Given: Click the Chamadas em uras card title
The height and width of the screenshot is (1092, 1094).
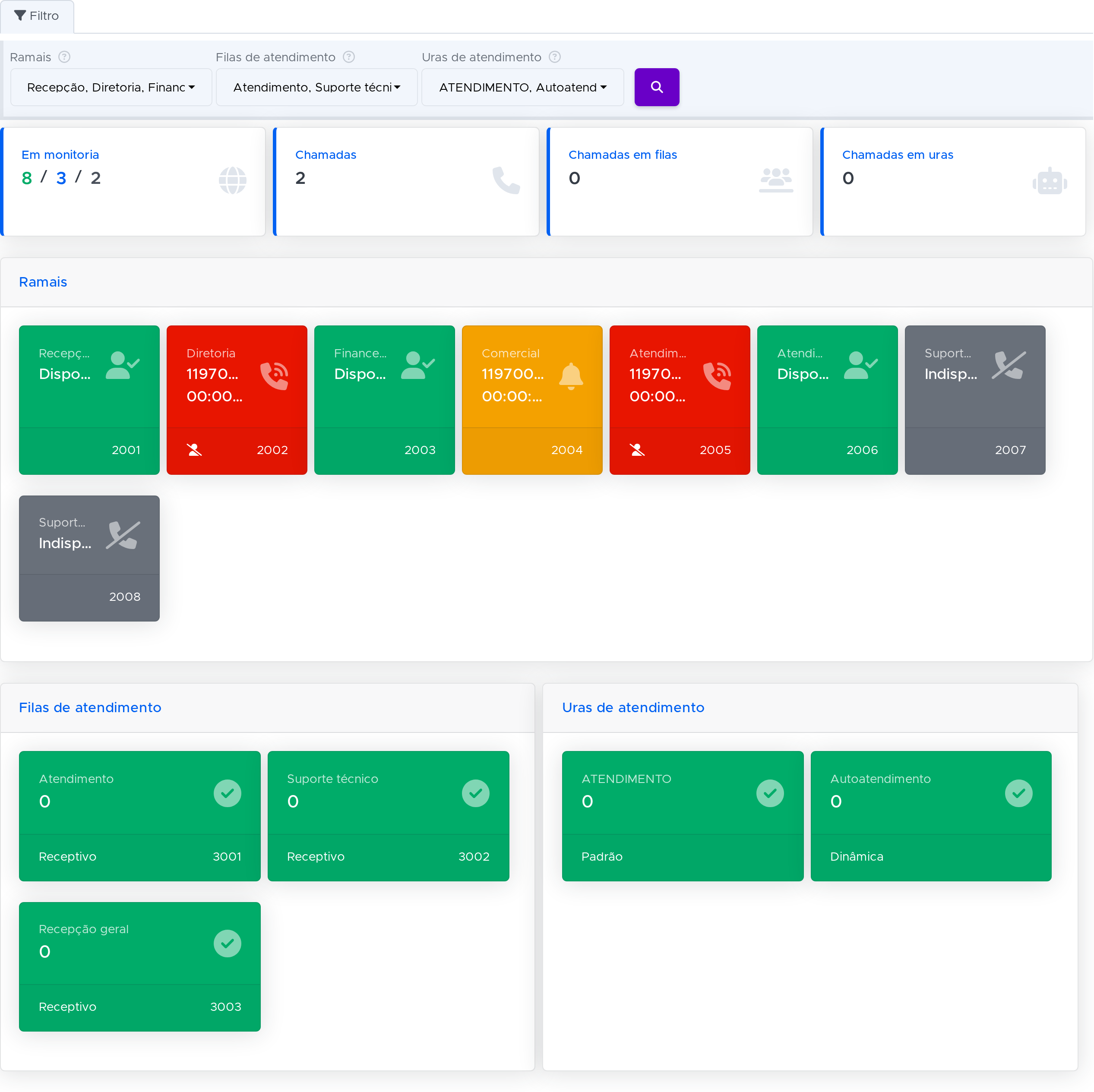Looking at the screenshot, I should [x=897, y=155].
